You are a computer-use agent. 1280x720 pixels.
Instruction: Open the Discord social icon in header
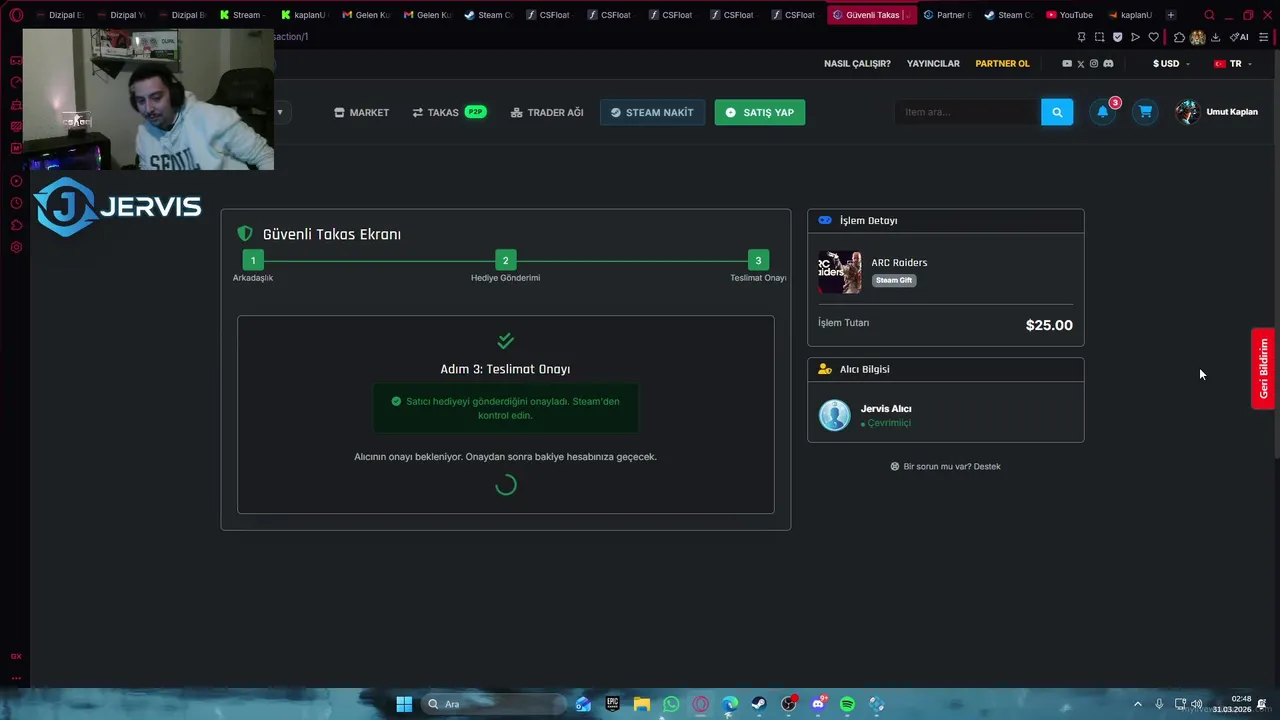click(x=1108, y=64)
